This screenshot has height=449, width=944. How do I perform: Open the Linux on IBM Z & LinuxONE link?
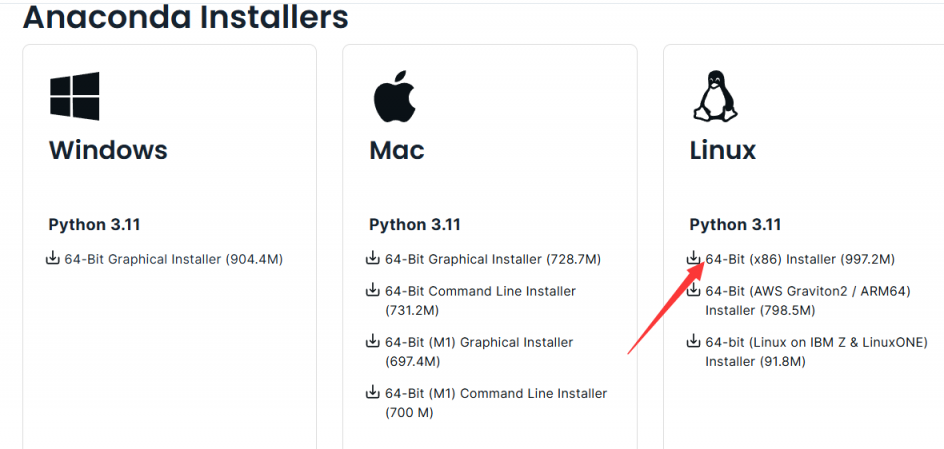click(816, 343)
